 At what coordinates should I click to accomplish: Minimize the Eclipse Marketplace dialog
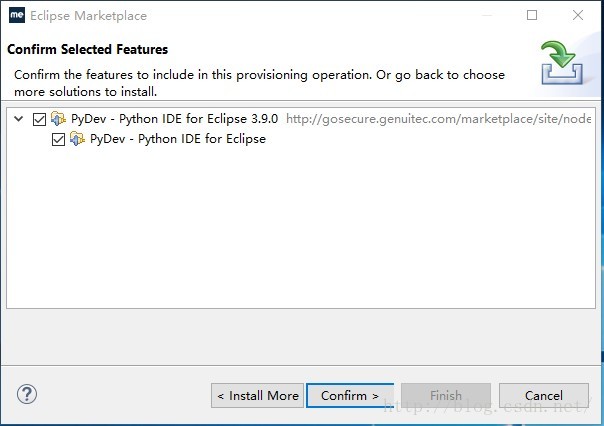click(487, 15)
